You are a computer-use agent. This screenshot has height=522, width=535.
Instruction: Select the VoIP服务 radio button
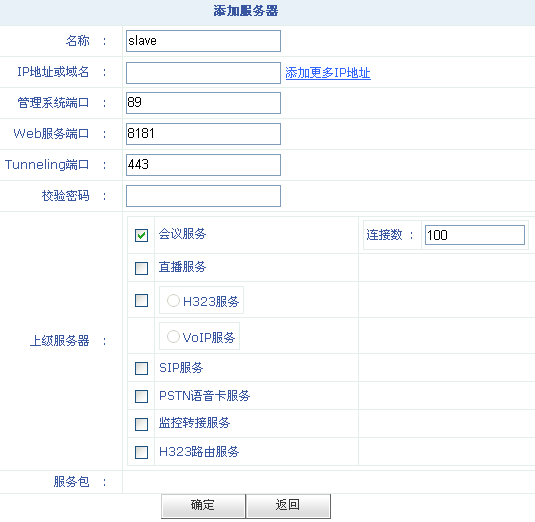pos(173,336)
